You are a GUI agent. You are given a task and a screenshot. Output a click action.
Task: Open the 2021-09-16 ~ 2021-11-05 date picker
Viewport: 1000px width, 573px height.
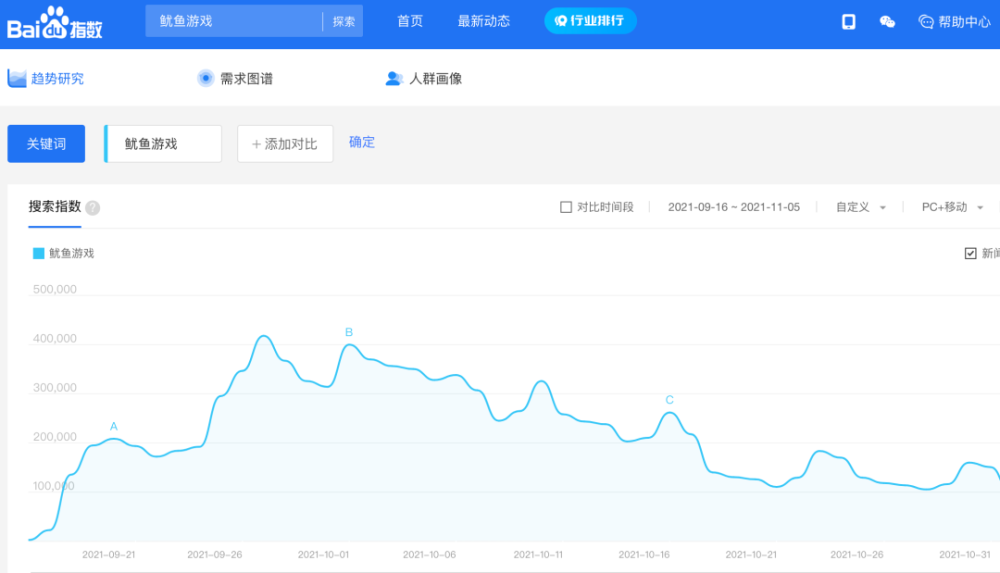tap(733, 207)
